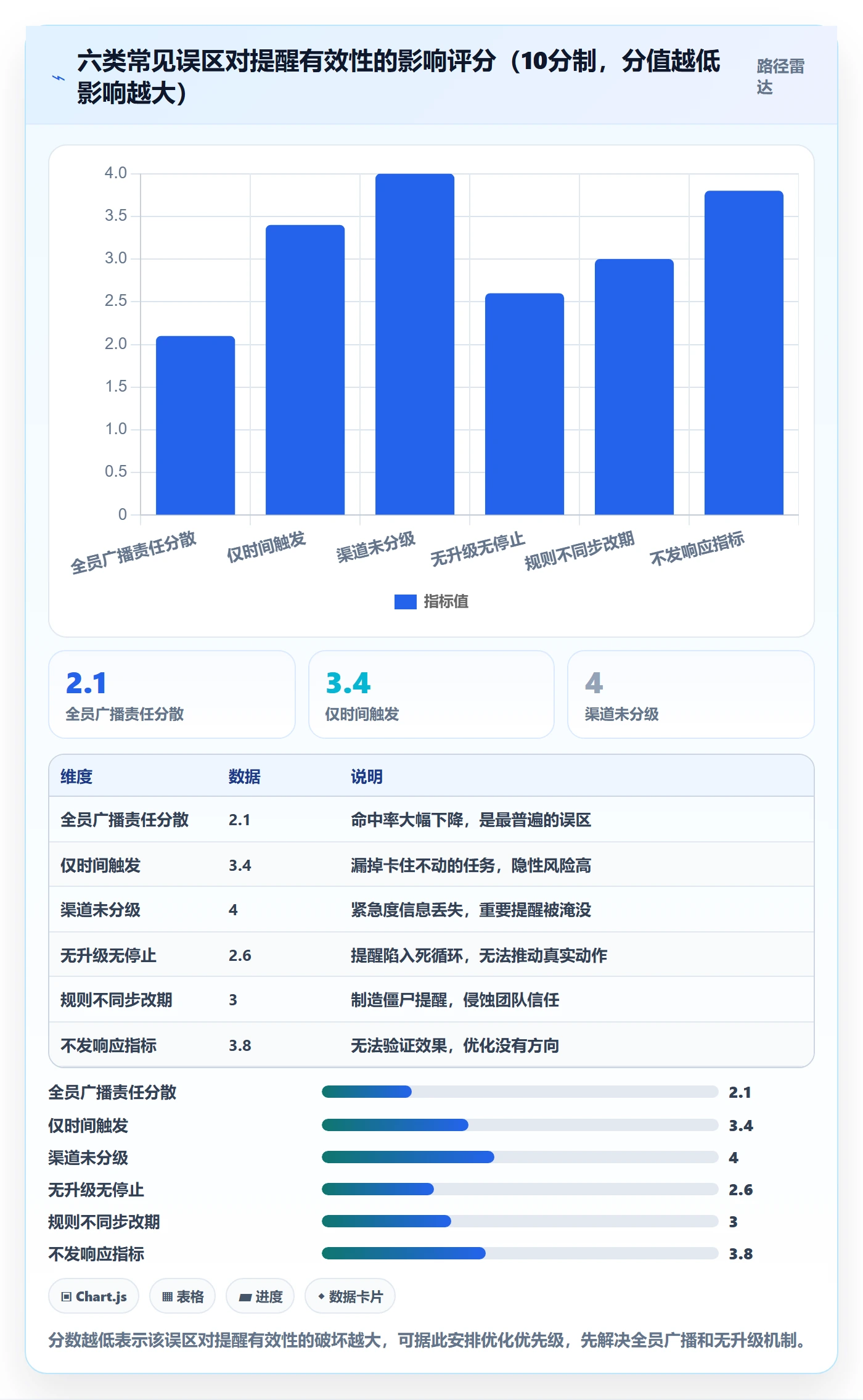Open the 2.1 全员广播责任分散 data card
863x1400 pixels.
coord(172,694)
